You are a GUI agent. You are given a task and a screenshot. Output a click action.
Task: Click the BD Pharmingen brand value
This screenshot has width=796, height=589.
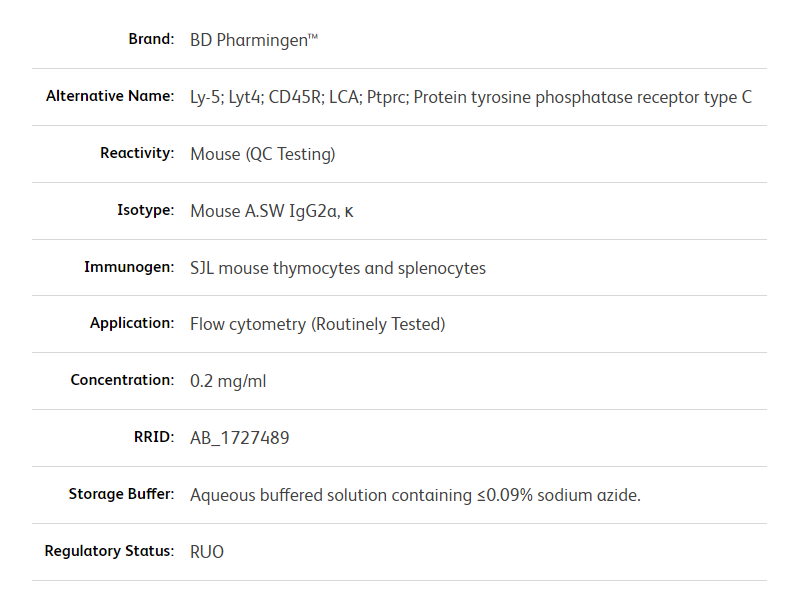[x=254, y=41]
